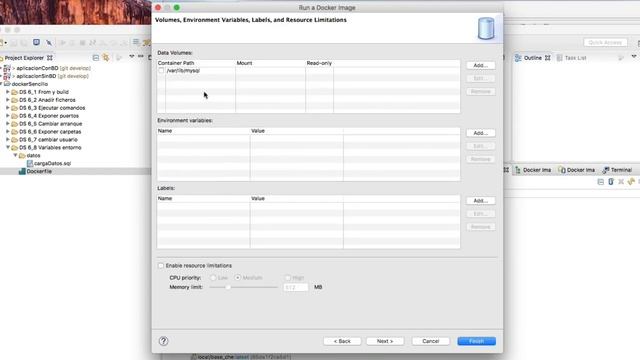Click the Memory limit MB input field
The width and height of the screenshot is (640, 360).
(x=296, y=287)
